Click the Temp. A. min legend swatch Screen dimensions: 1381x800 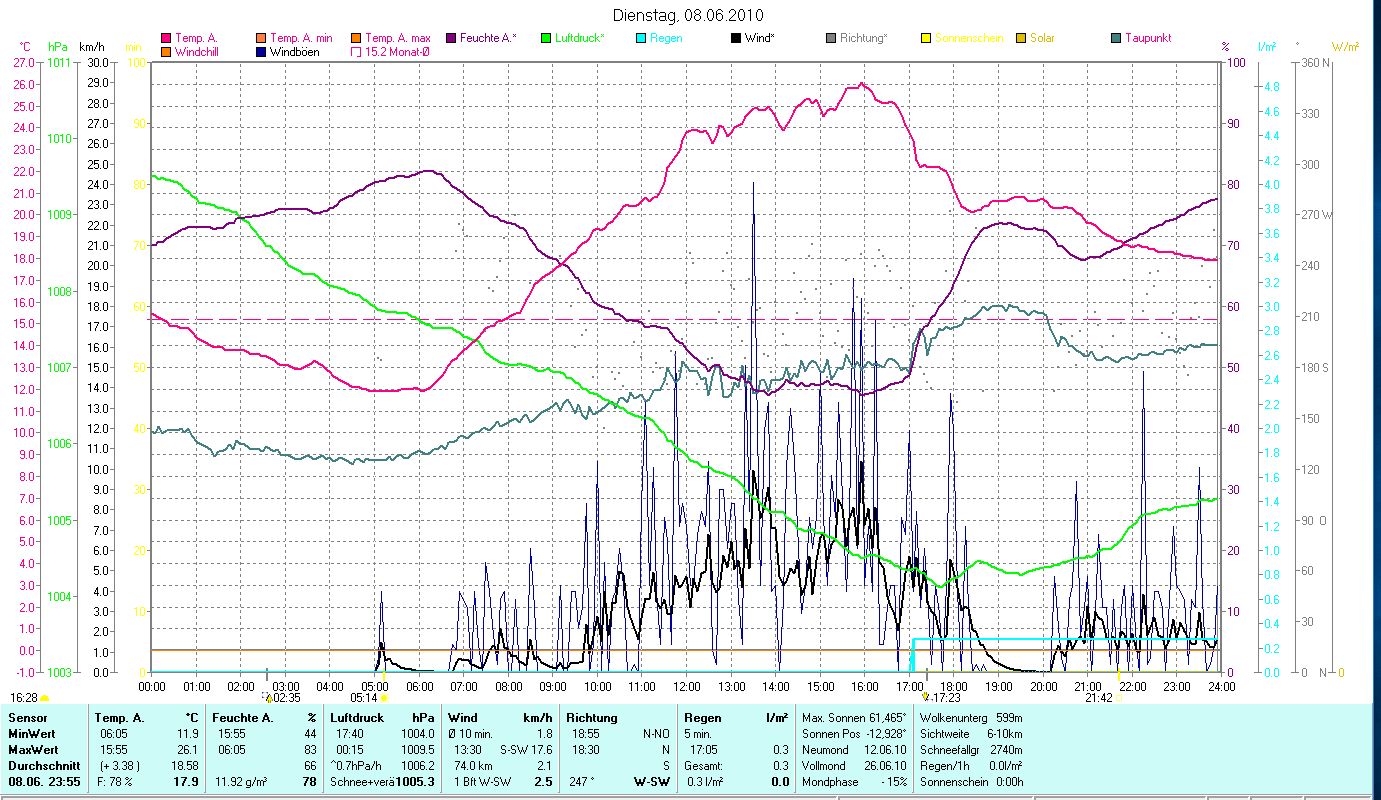click(x=261, y=38)
